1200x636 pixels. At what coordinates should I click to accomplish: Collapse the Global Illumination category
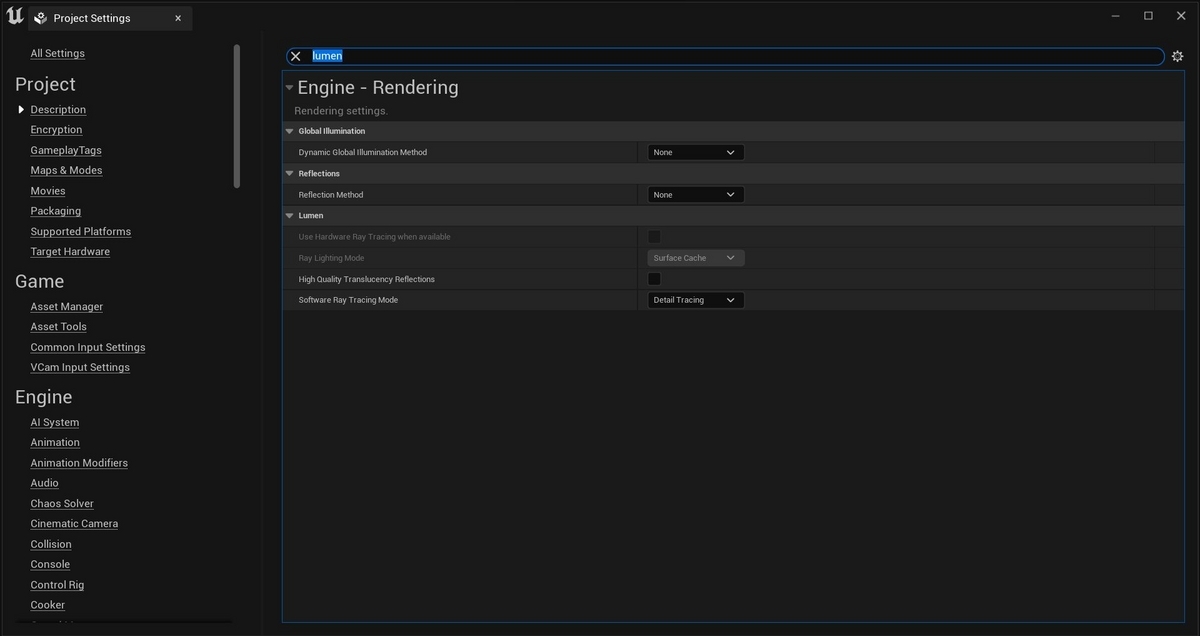pos(289,131)
